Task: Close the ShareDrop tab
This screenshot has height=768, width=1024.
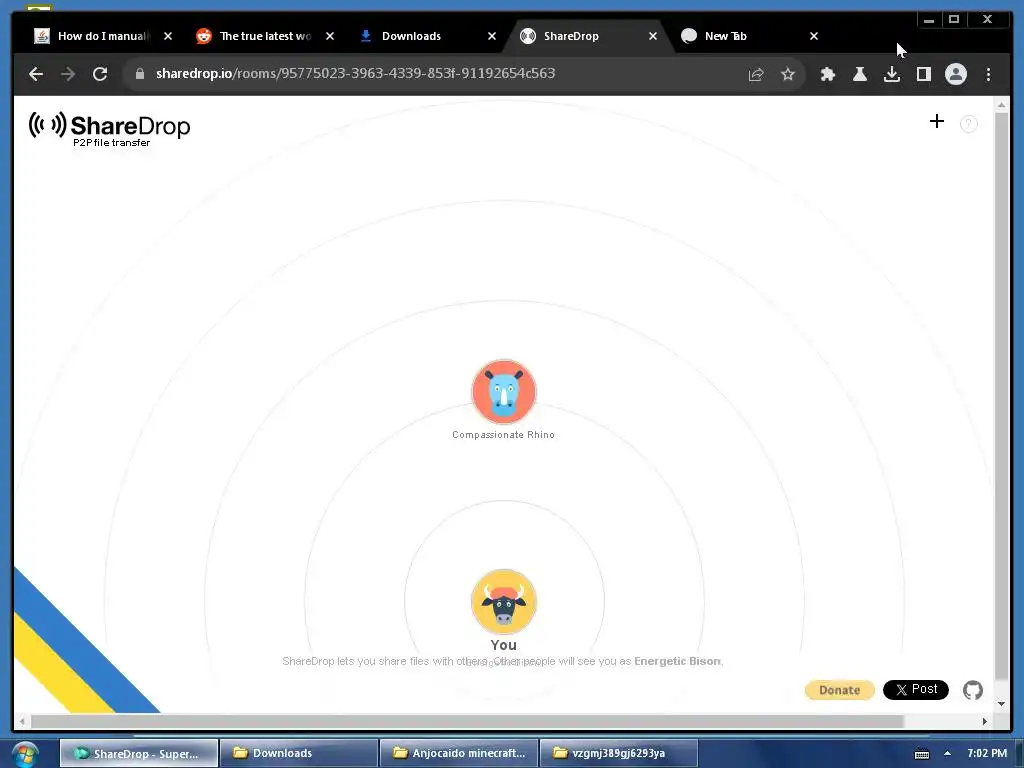Action: tap(652, 36)
